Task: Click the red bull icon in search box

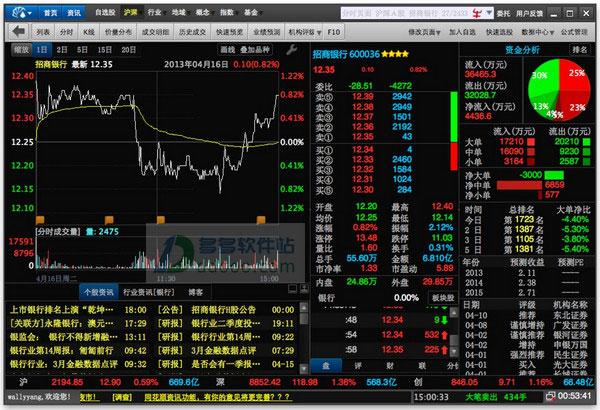Action: 477,13
